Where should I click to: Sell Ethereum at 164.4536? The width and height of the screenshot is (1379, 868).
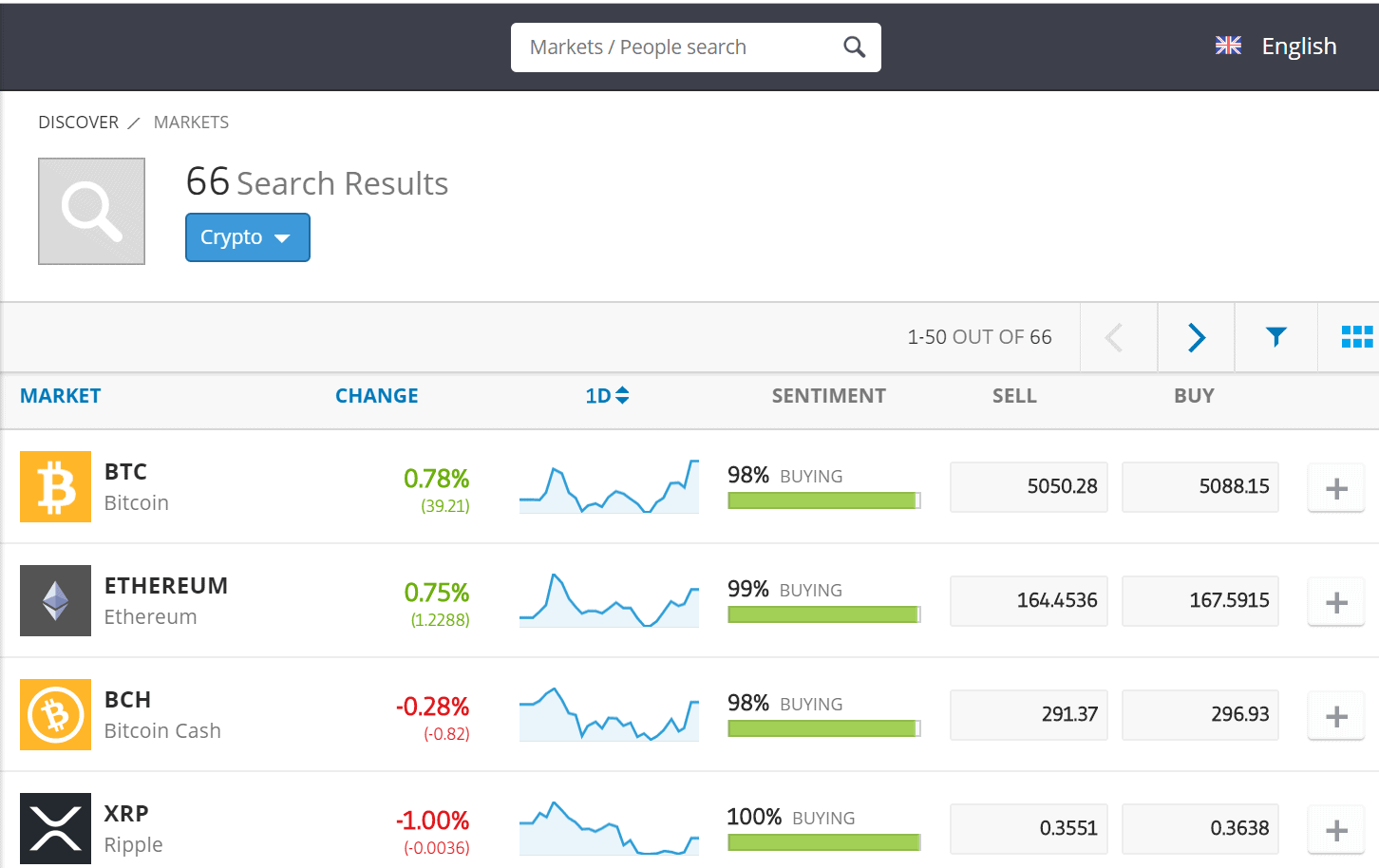click(x=1029, y=600)
